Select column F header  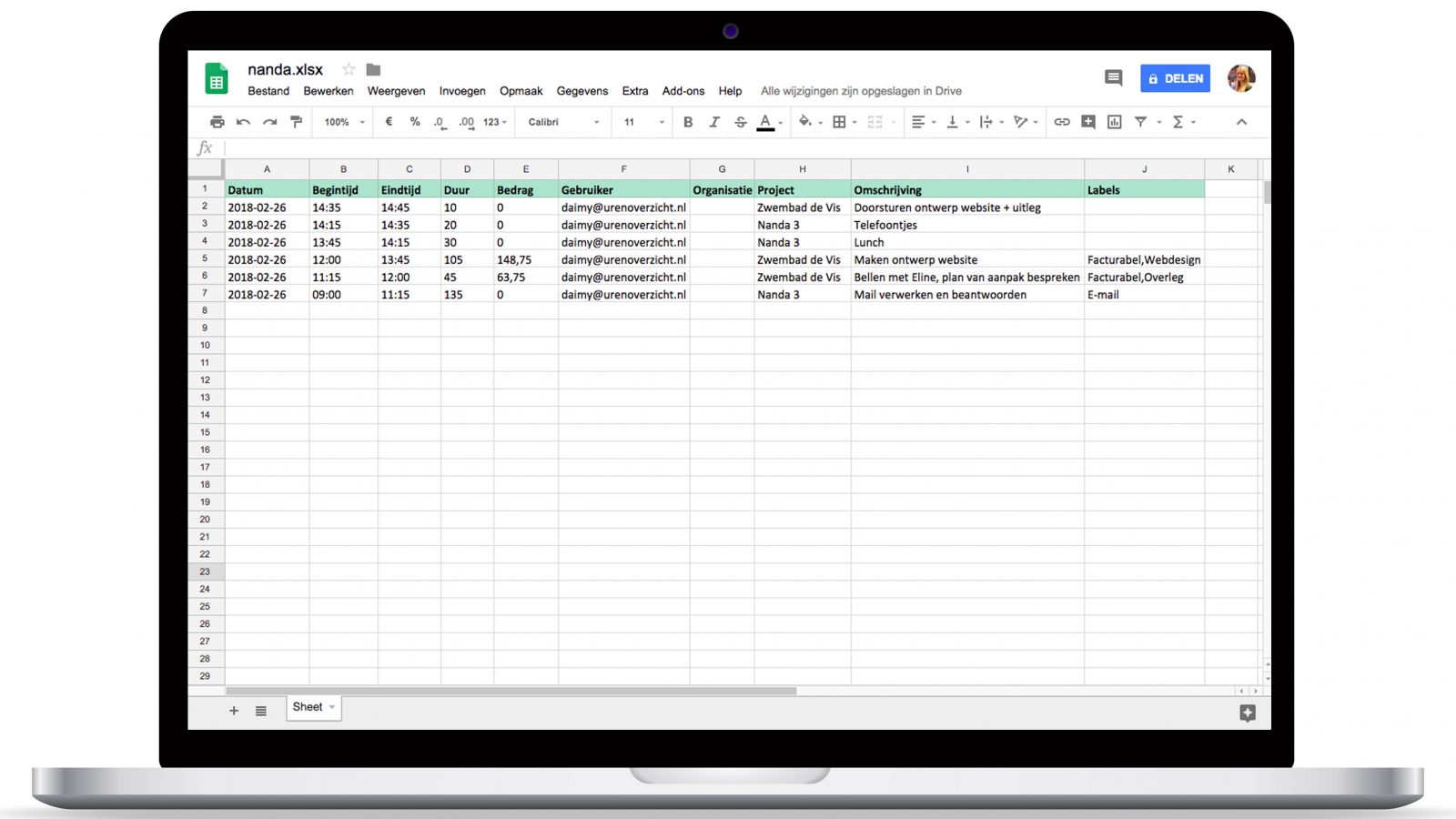(624, 169)
